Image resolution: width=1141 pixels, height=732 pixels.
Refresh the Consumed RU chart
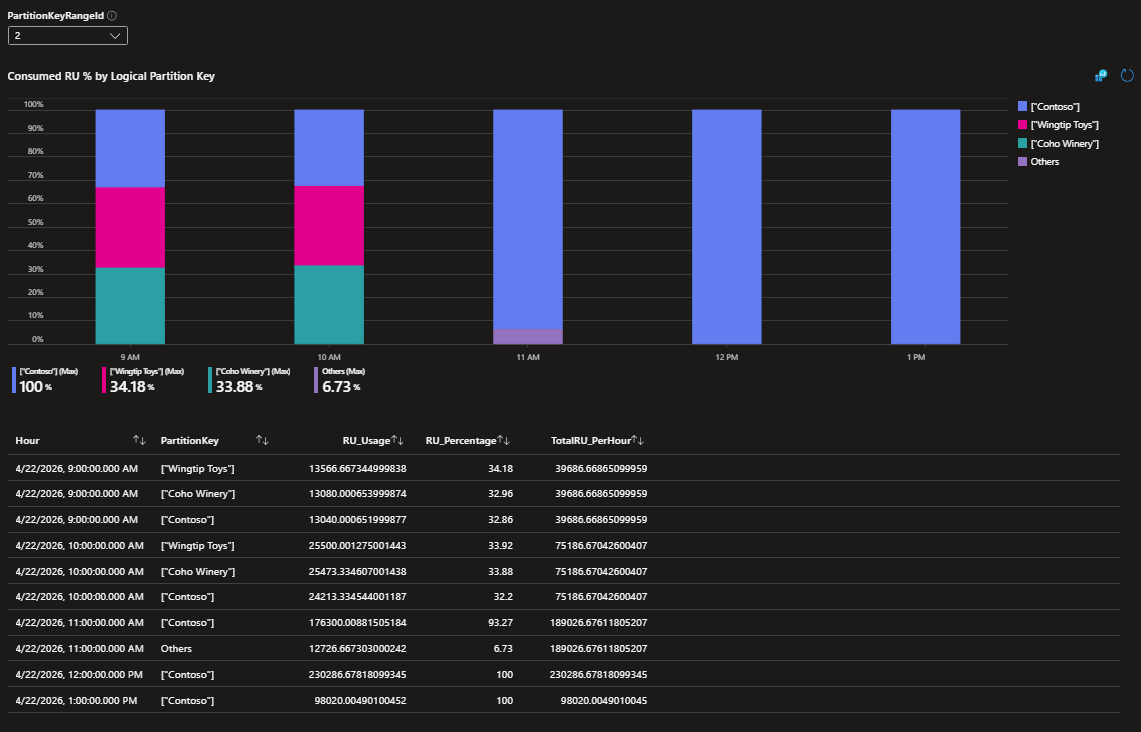pyautogui.click(x=1127, y=76)
